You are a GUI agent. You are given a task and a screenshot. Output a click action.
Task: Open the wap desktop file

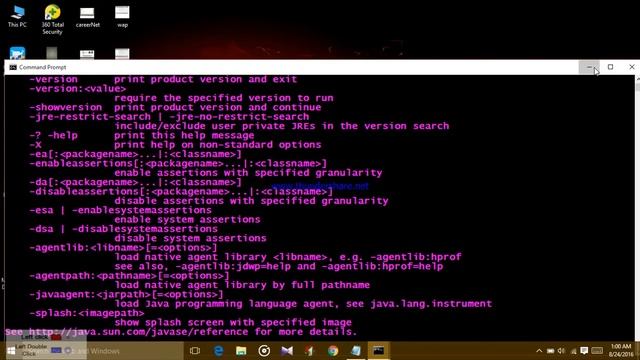[x=122, y=17]
